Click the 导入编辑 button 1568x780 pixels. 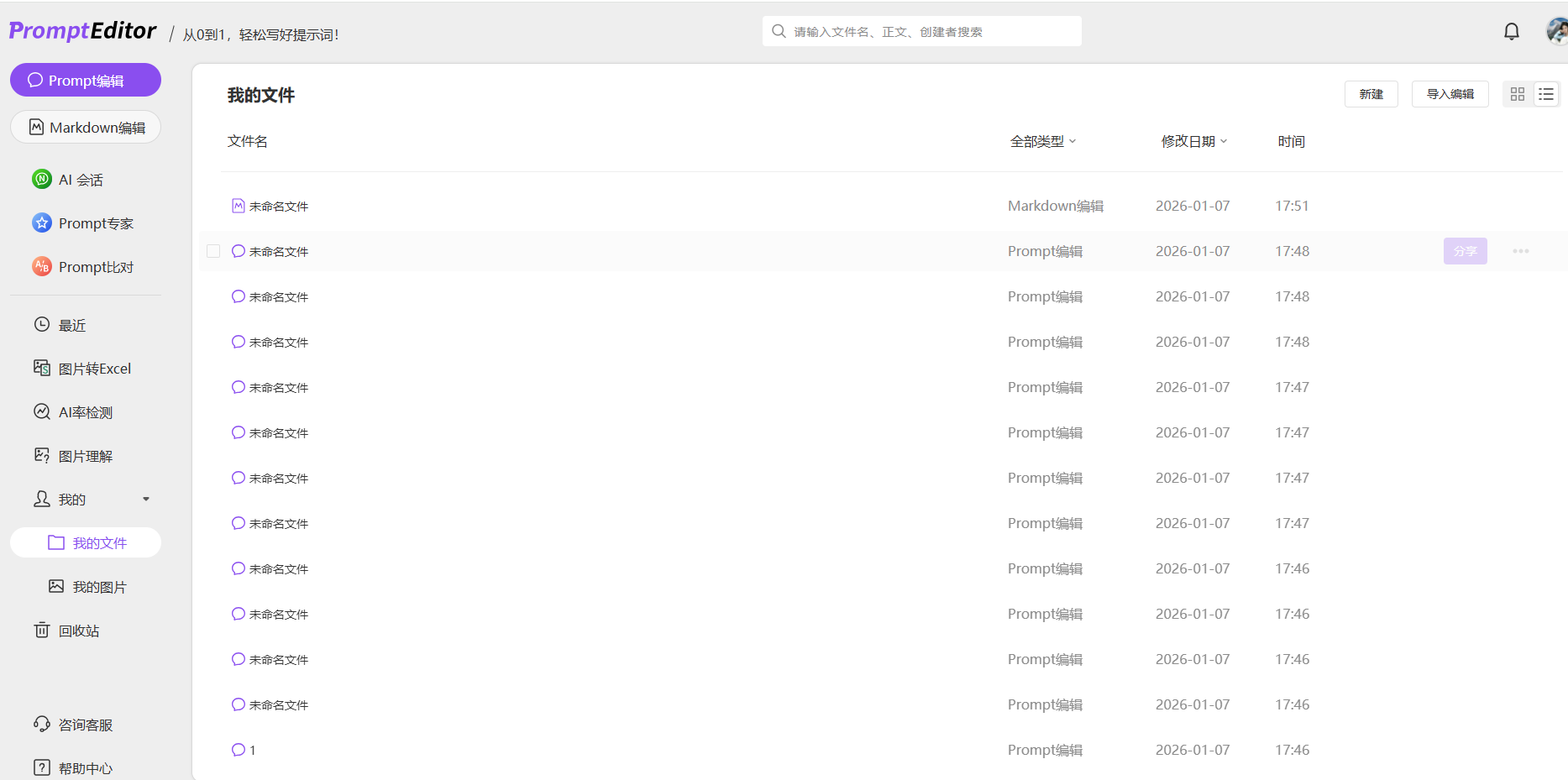pyautogui.click(x=1450, y=94)
